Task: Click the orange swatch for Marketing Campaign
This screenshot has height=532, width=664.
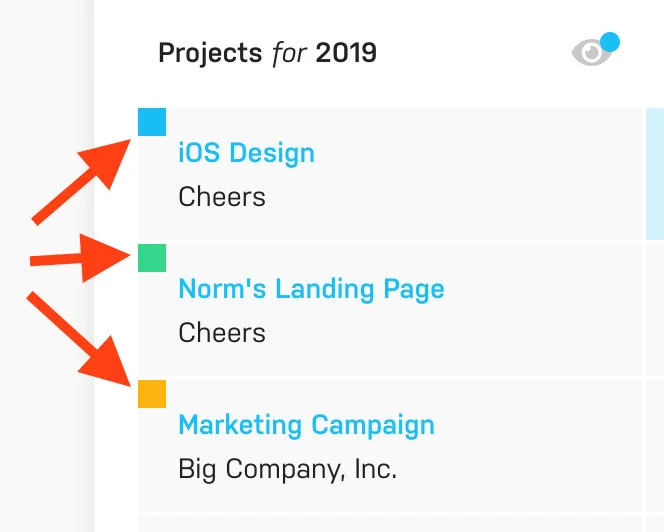Action: pos(152,394)
